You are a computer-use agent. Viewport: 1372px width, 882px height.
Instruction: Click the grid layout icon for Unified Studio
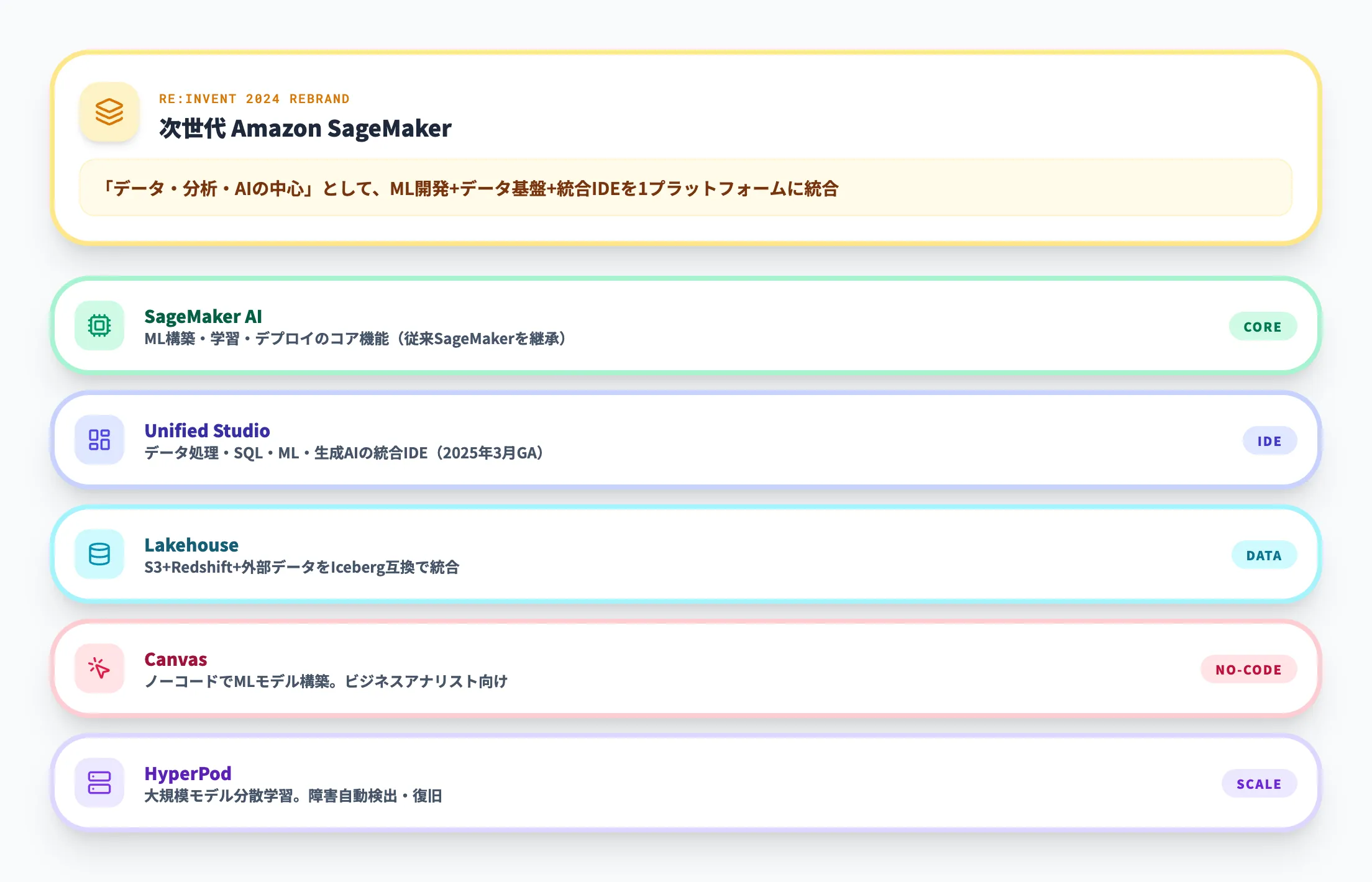99,440
